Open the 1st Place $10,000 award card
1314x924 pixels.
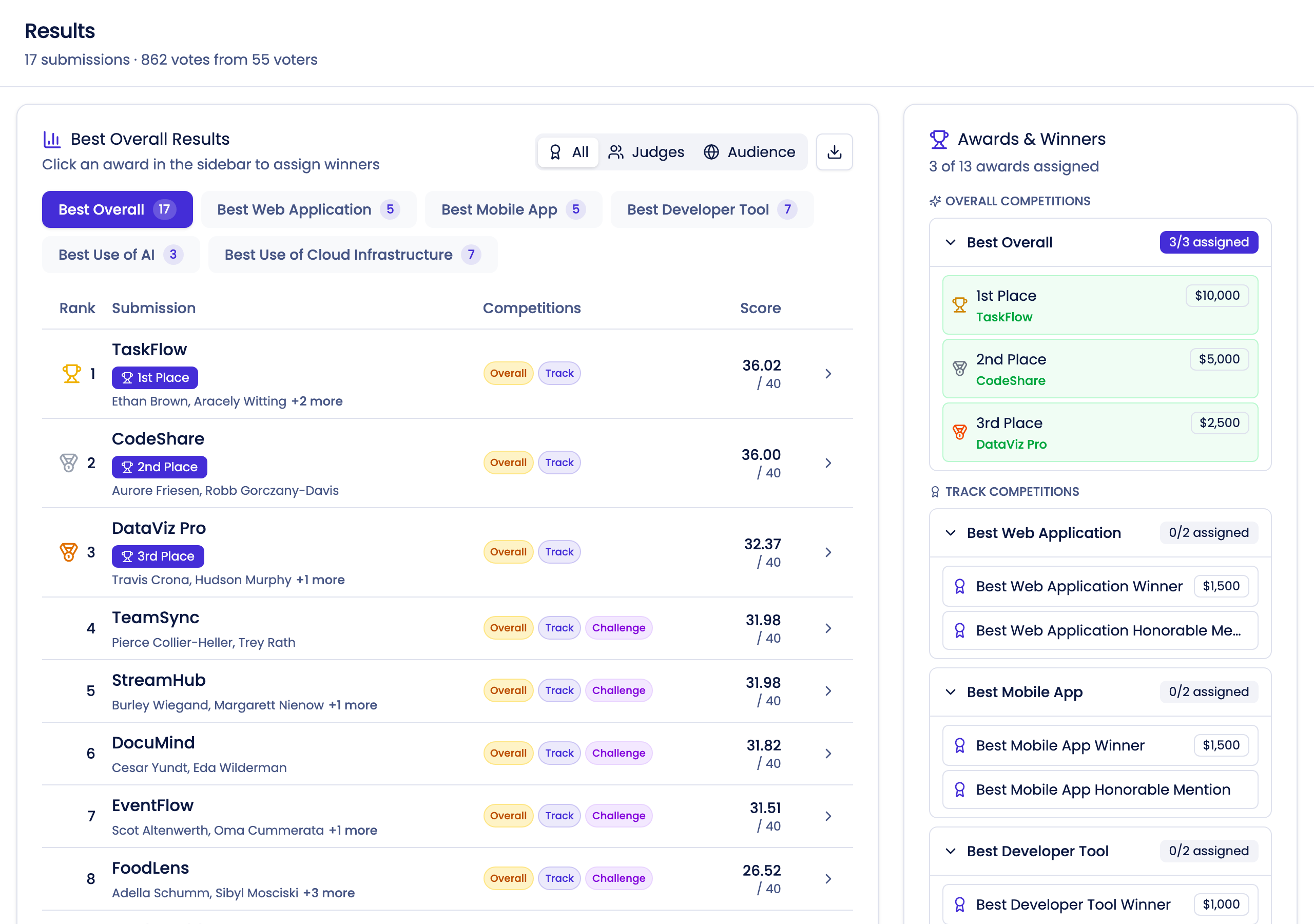point(1099,305)
